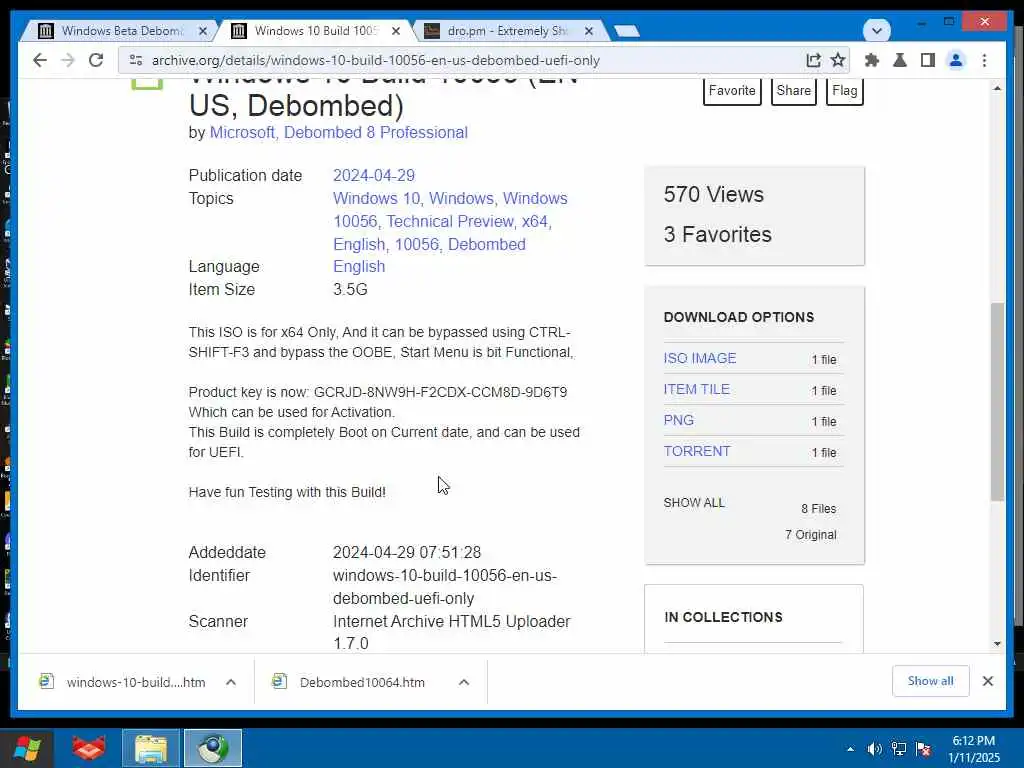This screenshot has width=1024, height=768.
Task: Open site information icon in address bar
Action: (136, 60)
